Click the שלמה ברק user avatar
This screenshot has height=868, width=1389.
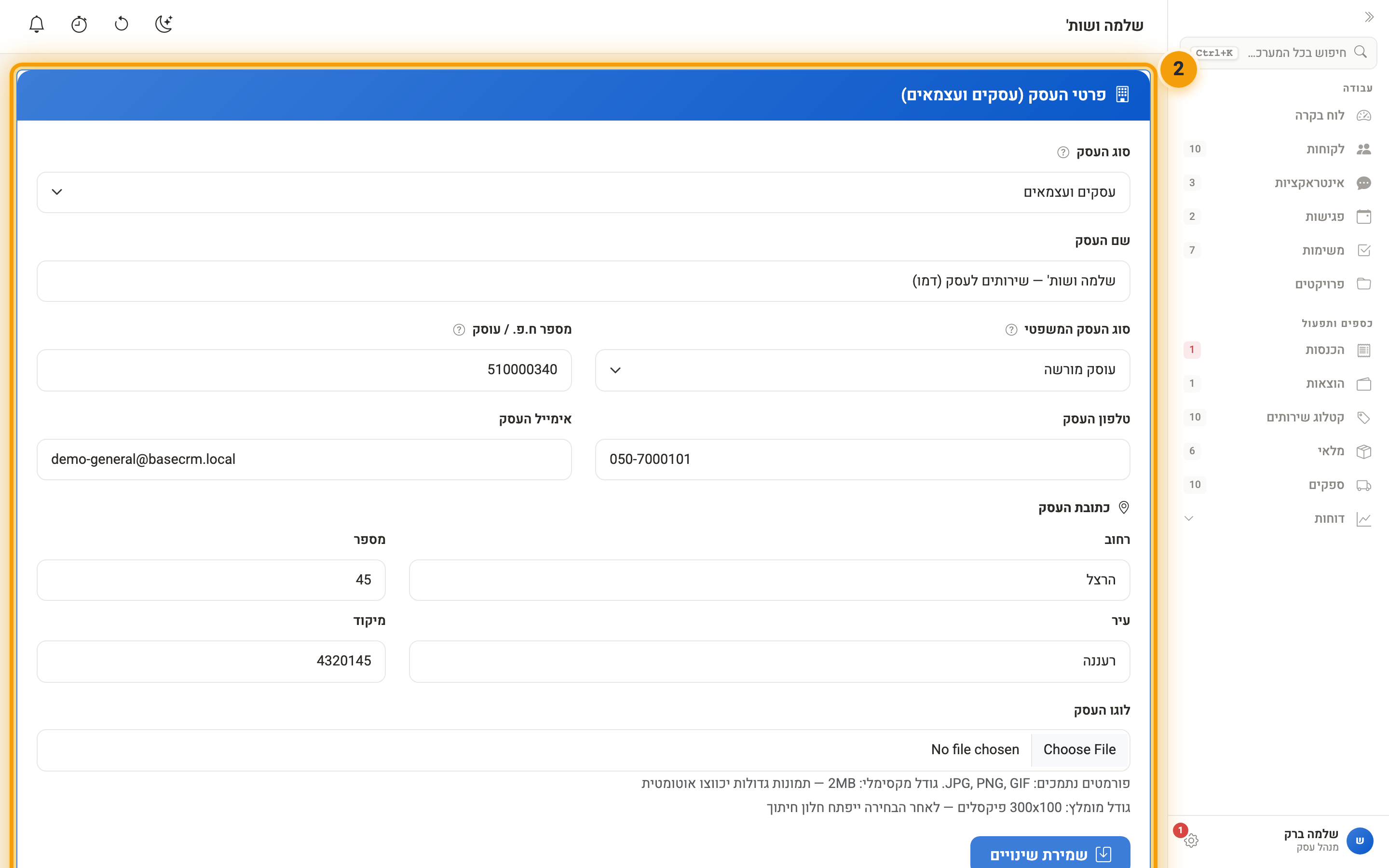coord(1360,841)
